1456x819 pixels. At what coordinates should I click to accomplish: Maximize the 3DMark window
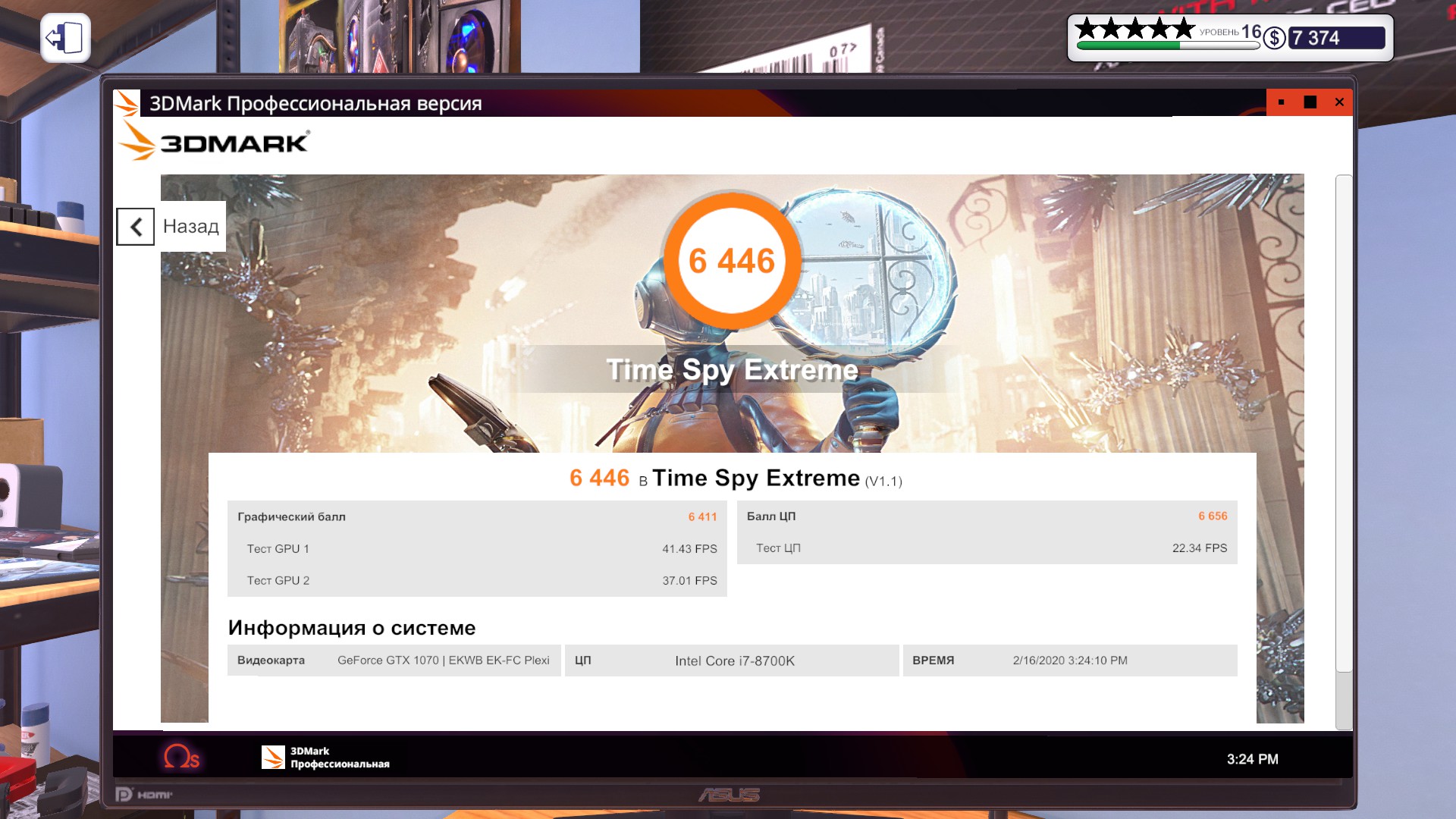pyautogui.click(x=1310, y=102)
